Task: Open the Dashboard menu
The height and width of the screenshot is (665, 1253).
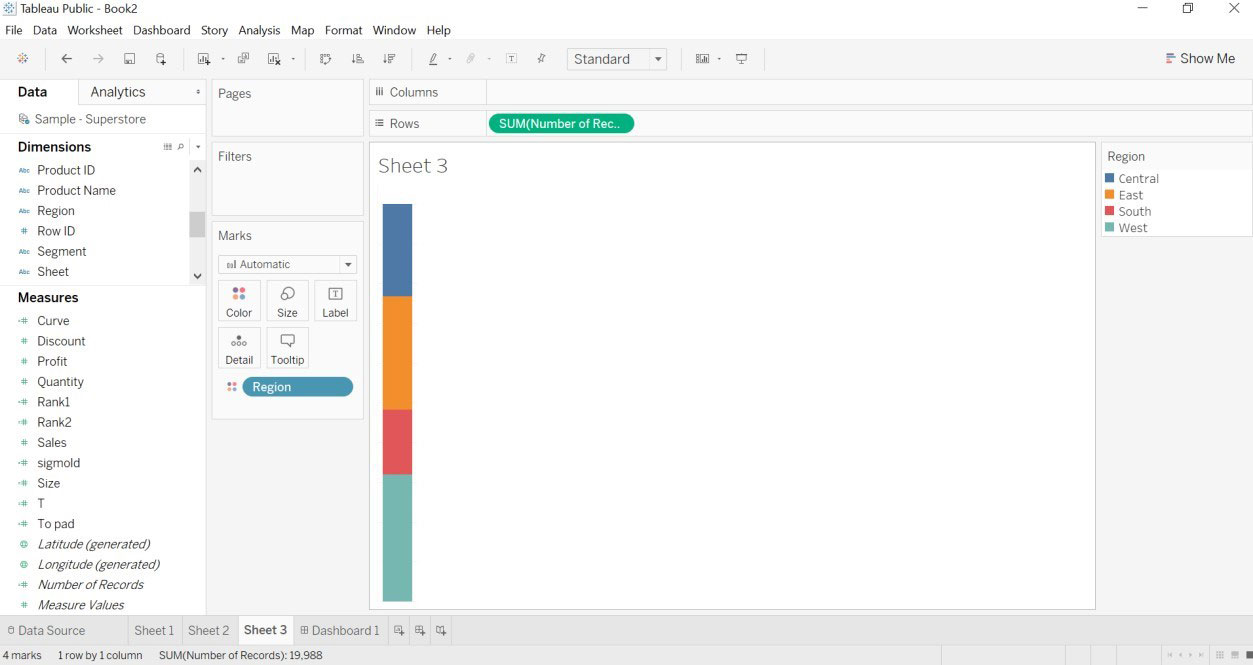Action: pos(161,30)
